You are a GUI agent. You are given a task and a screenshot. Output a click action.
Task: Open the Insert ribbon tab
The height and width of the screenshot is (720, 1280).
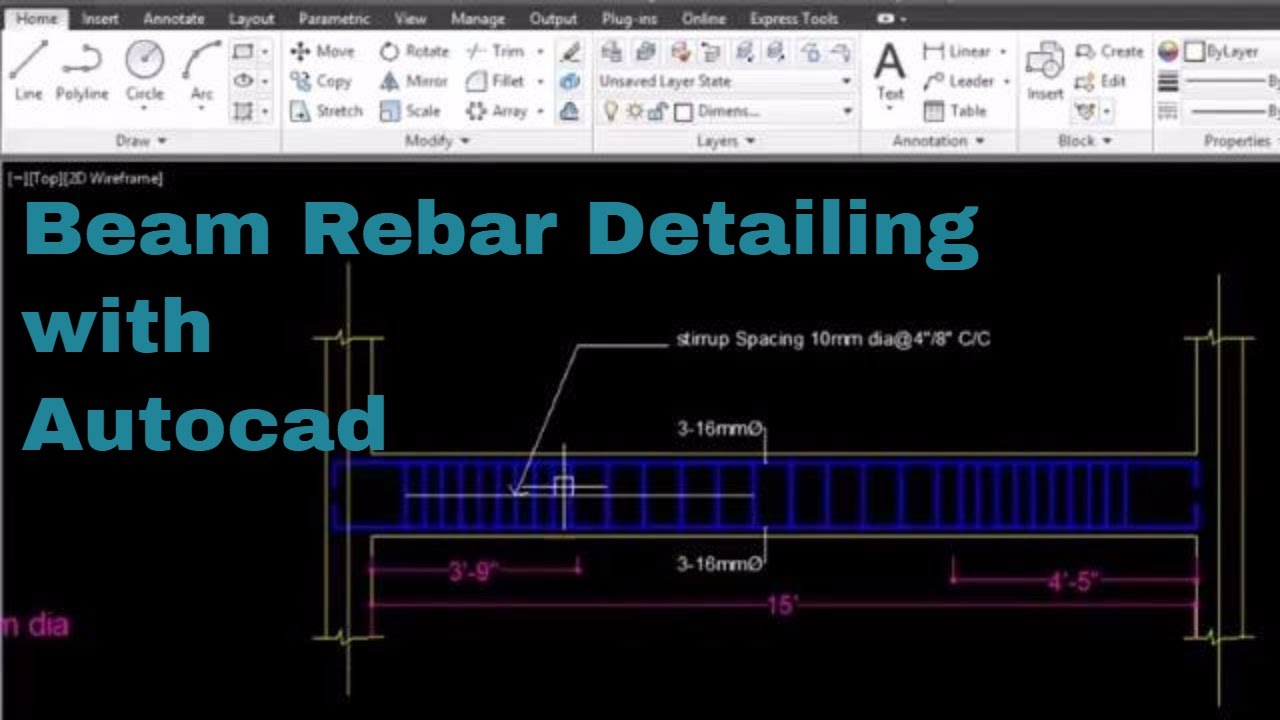pyautogui.click(x=100, y=19)
